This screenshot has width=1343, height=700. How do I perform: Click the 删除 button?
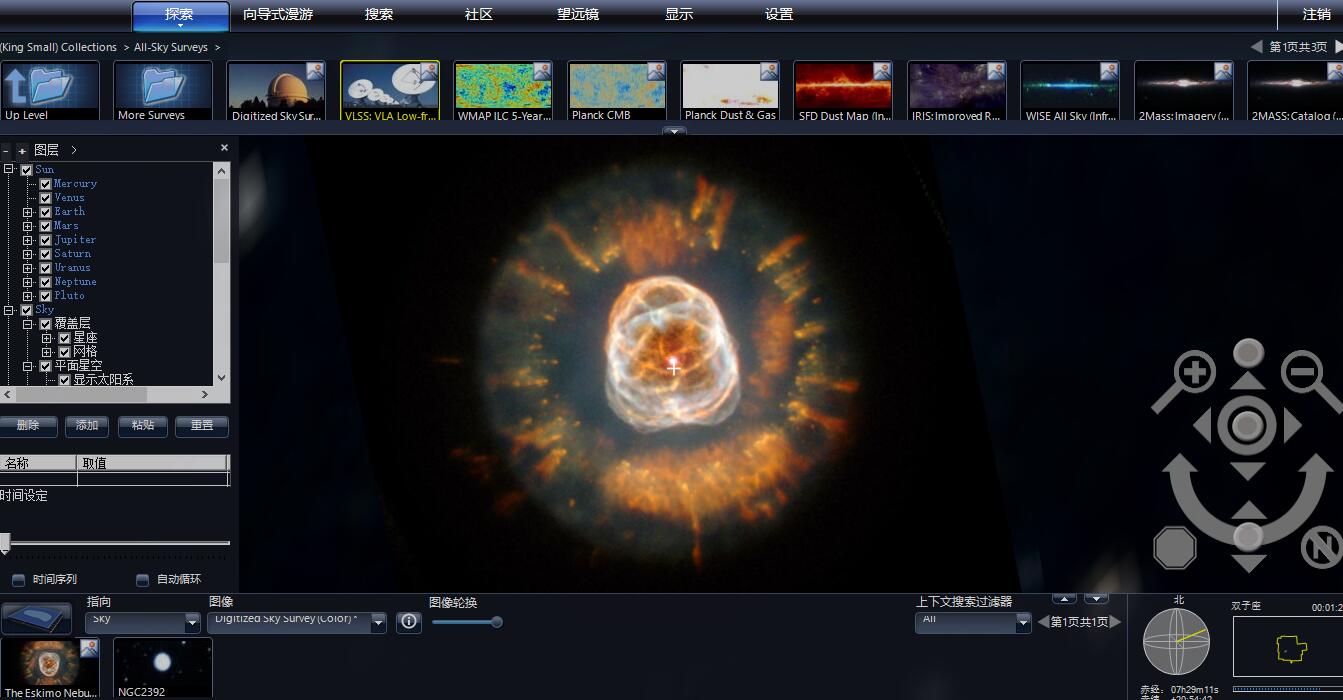pos(28,426)
